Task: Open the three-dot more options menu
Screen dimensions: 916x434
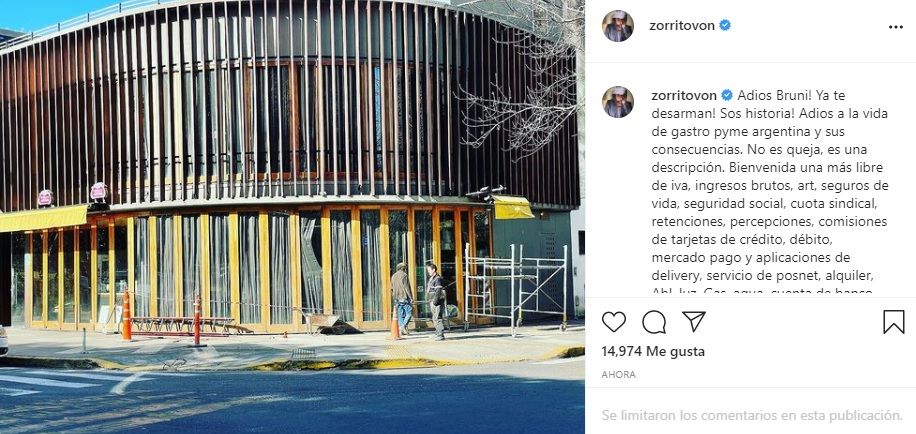Action: (x=896, y=27)
